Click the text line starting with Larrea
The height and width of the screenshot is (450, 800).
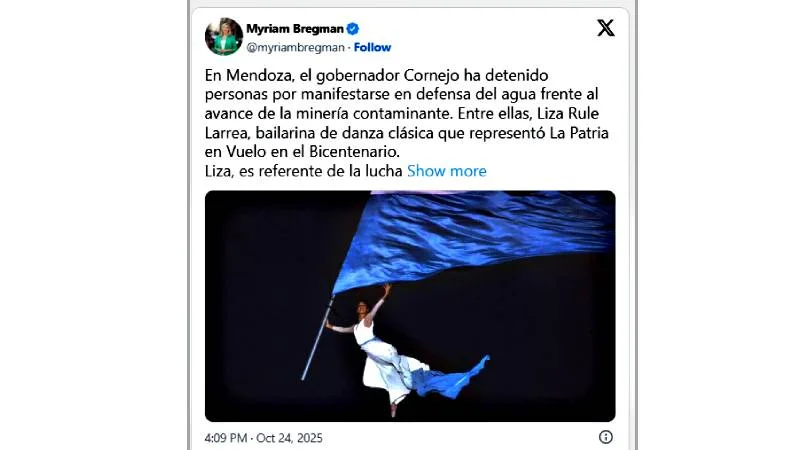[x=407, y=133]
